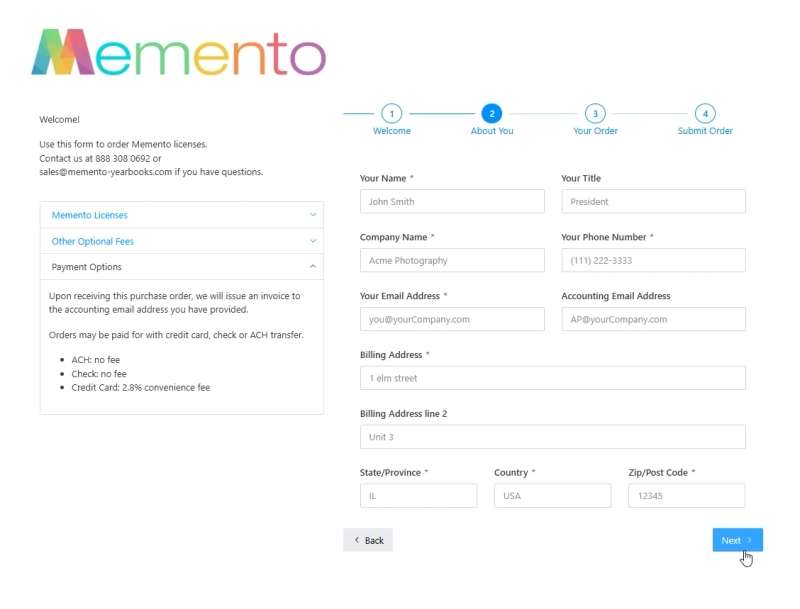Click the 'Zip/Post Code' field label
The width and height of the screenshot is (800, 609).
coord(658,472)
